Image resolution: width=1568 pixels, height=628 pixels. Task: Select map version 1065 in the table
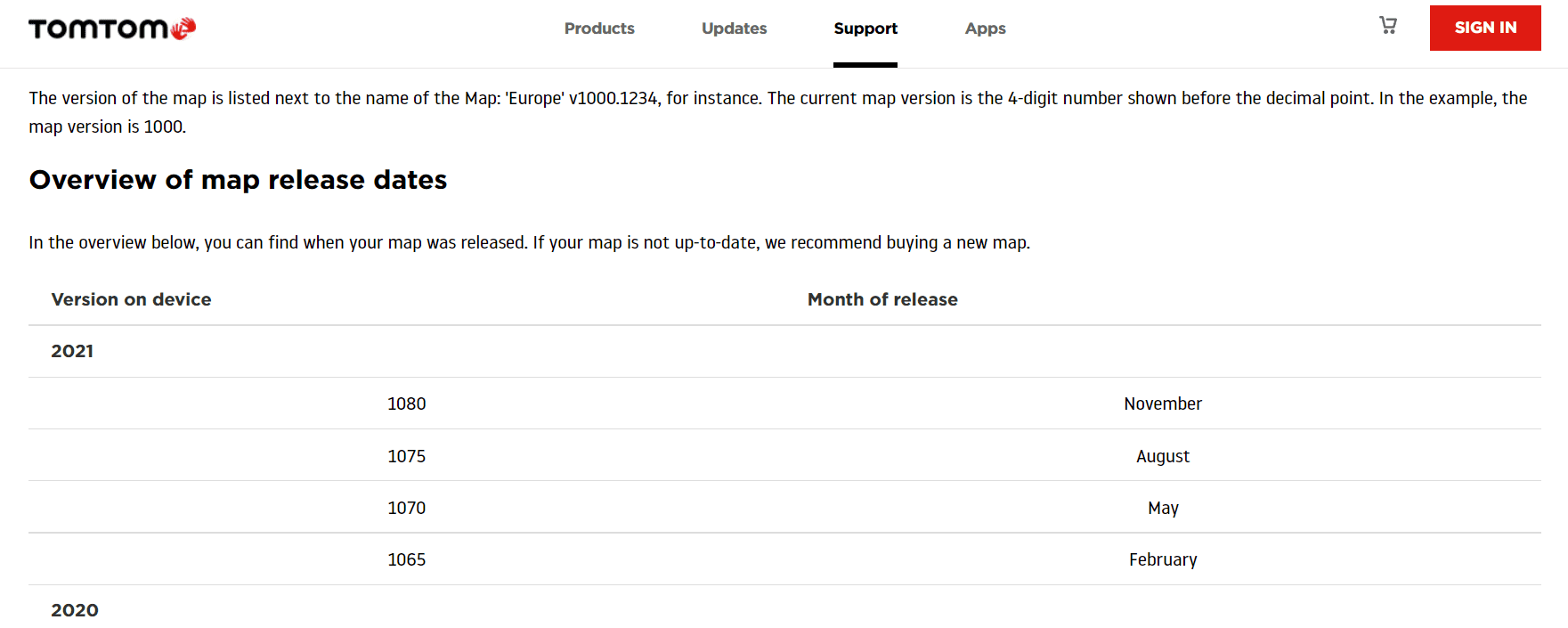(x=406, y=559)
